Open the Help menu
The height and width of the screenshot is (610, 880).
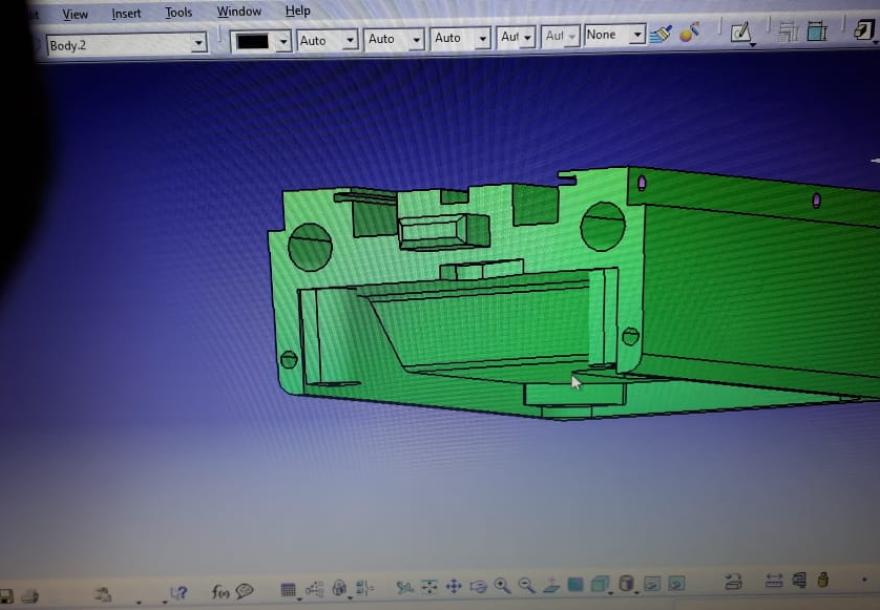tap(297, 11)
